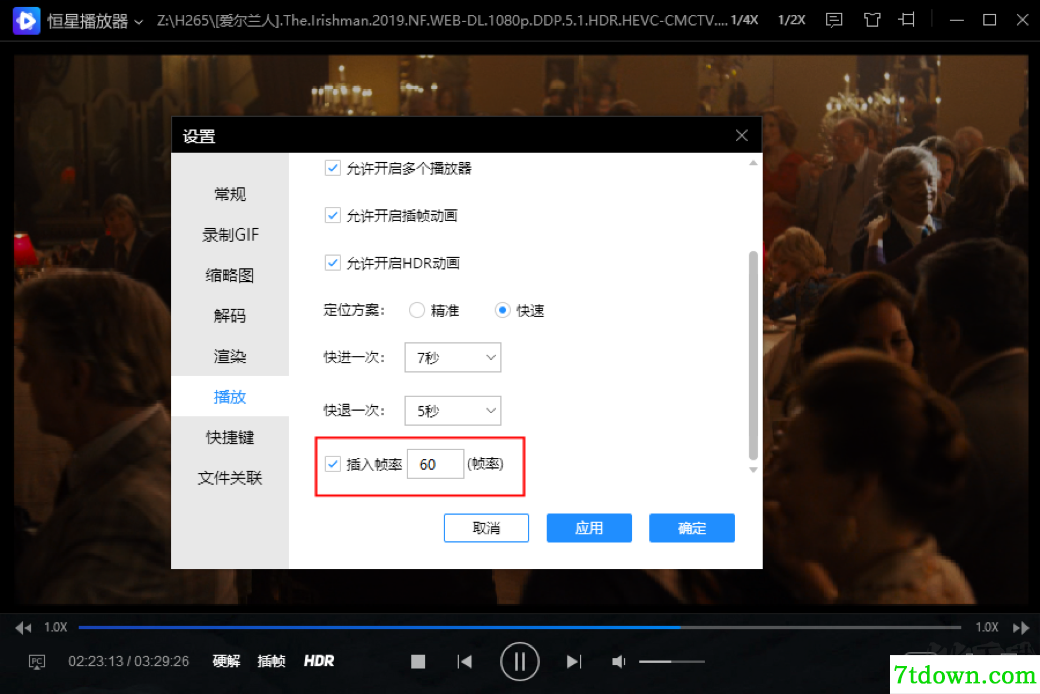Expand the 恒星播放器 menu arrow
The image size is (1040, 694).
[139, 22]
